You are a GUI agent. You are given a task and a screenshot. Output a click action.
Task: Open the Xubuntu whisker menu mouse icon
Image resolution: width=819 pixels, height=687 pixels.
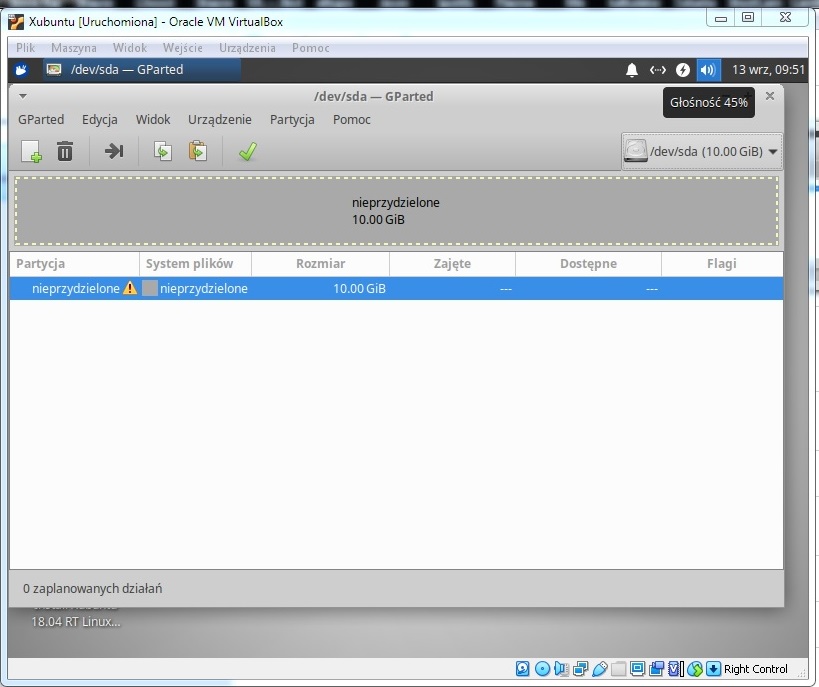coord(21,69)
